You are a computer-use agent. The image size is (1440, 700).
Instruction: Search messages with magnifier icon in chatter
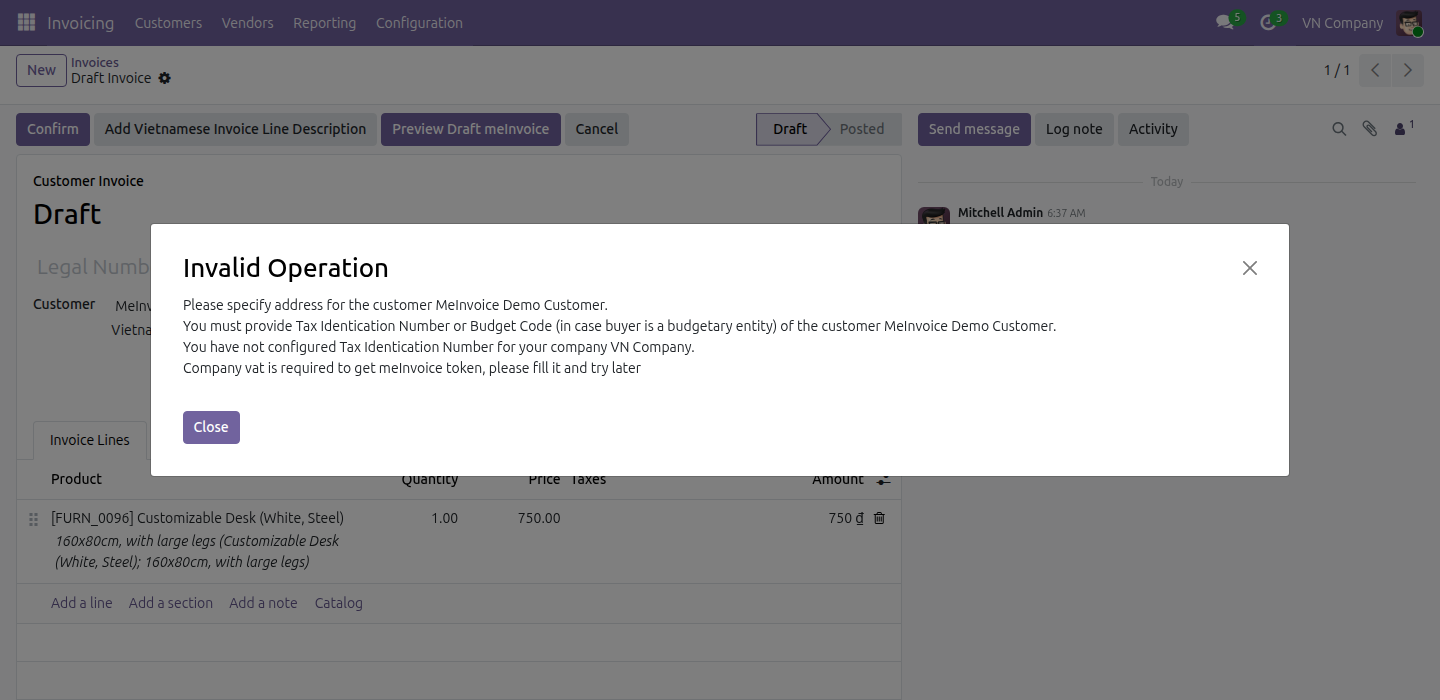coord(1339,129)
